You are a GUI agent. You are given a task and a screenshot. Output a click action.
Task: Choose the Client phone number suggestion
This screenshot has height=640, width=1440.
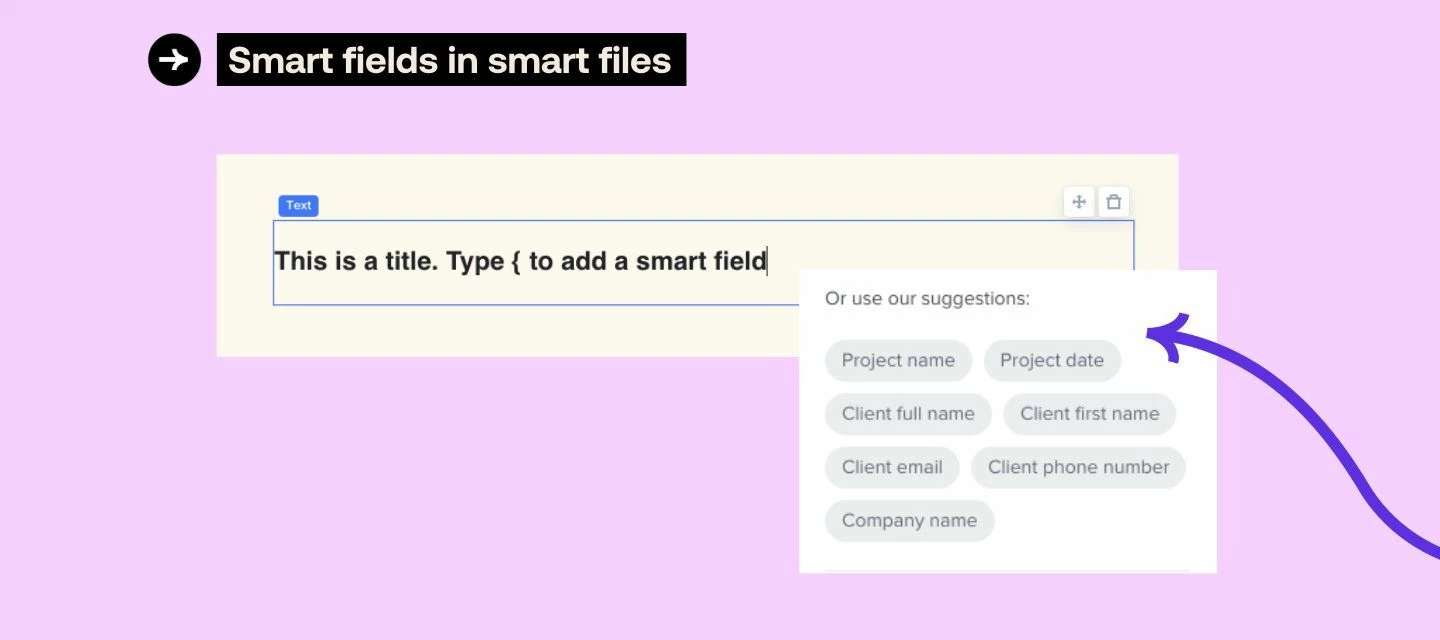pos(1078,467)
